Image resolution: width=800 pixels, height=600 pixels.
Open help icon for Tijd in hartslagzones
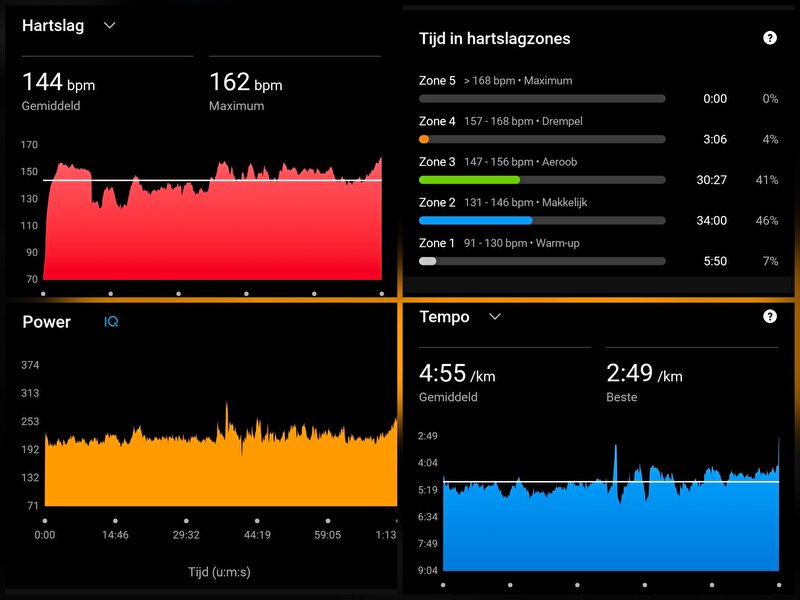coord(769,38)
